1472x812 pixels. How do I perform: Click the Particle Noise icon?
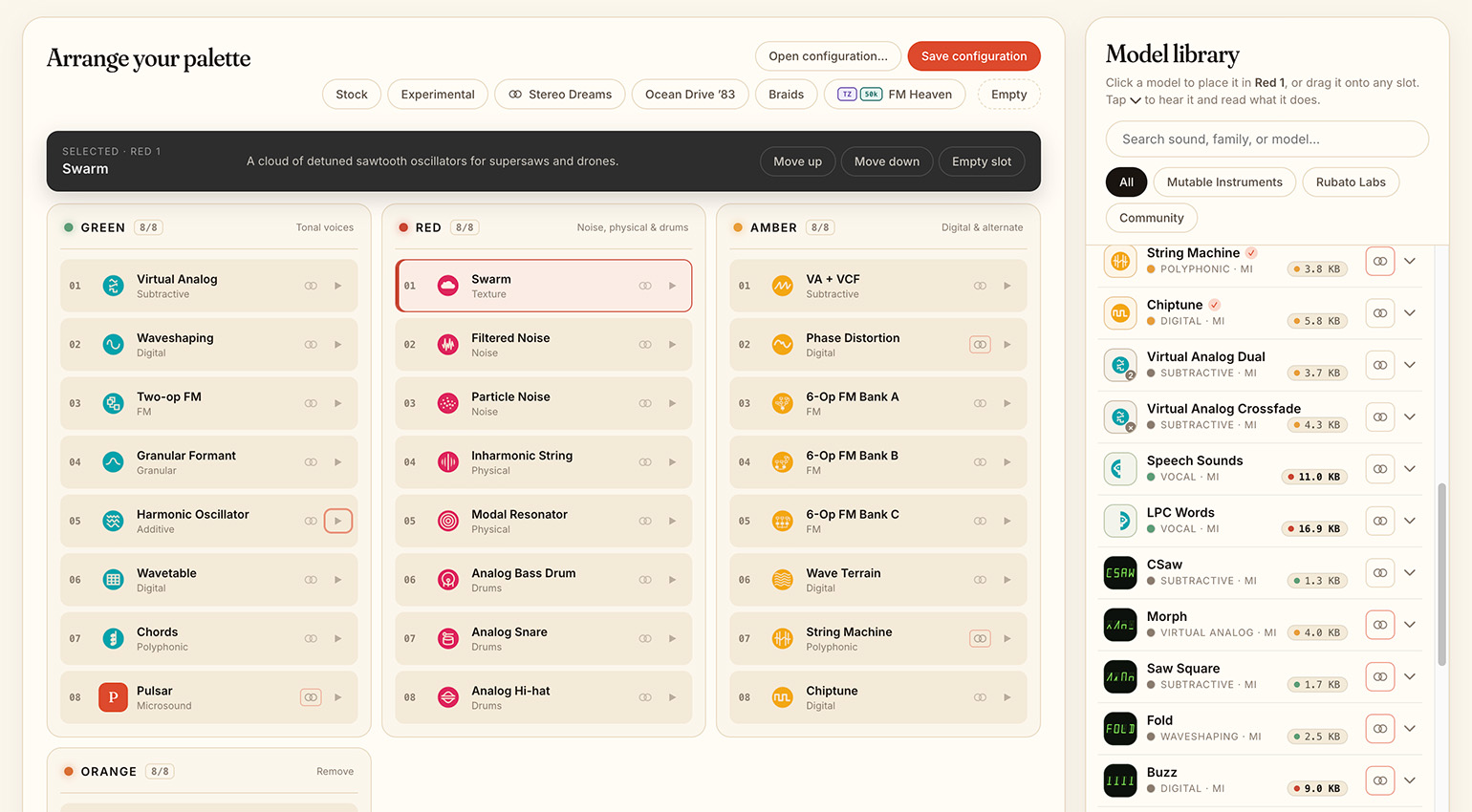[447, 403]
